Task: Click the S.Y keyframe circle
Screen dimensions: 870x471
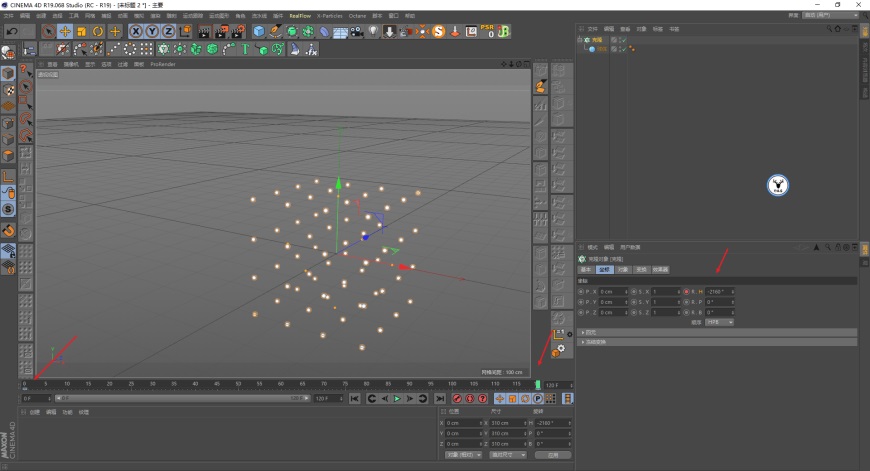Action: (634, 302)
